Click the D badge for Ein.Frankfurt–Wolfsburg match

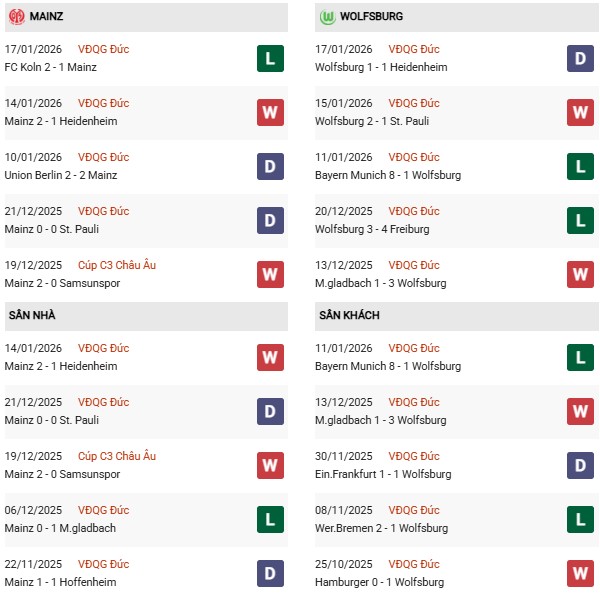point(582,465)
